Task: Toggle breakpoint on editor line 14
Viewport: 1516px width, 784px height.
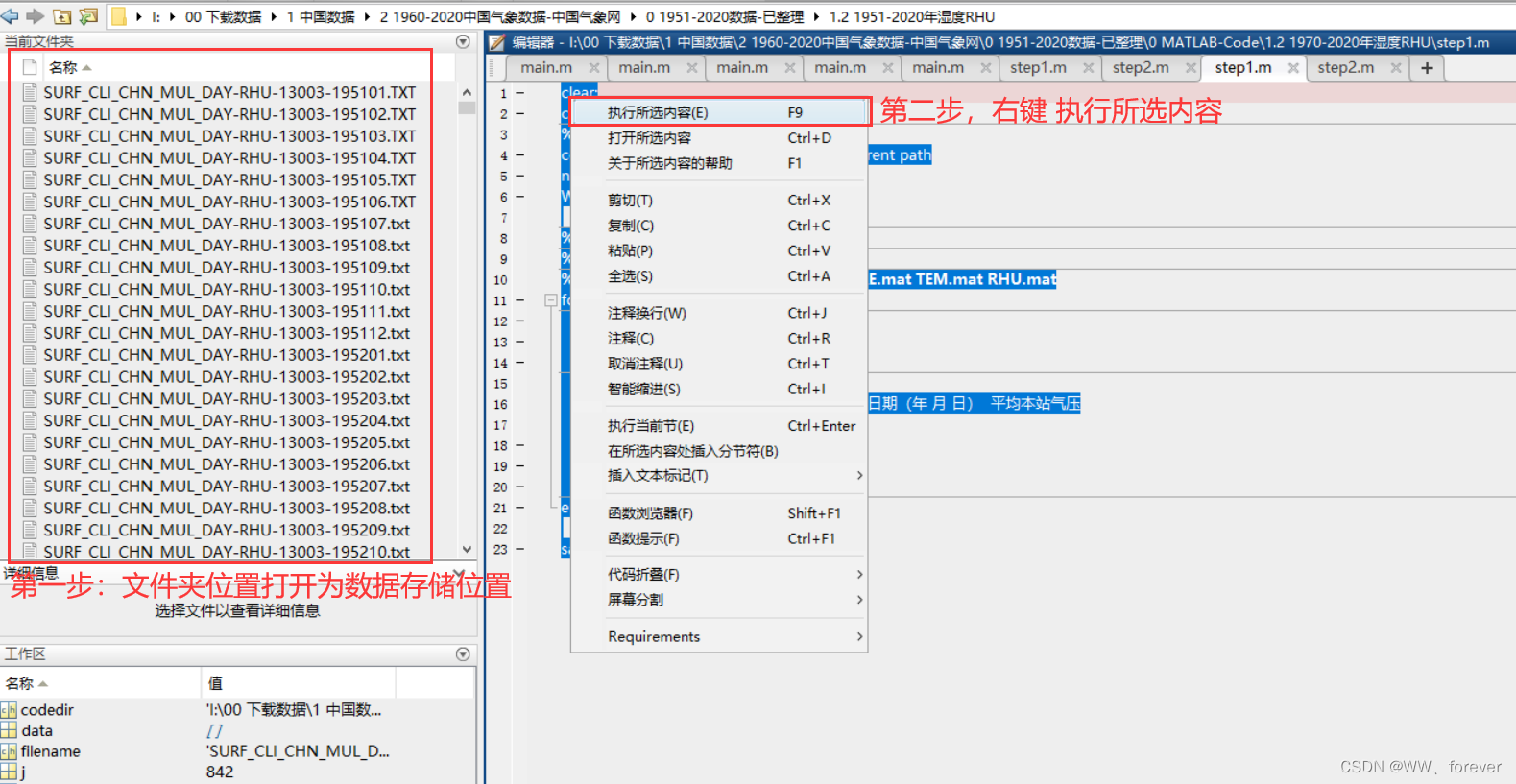Action: [520, 363]
